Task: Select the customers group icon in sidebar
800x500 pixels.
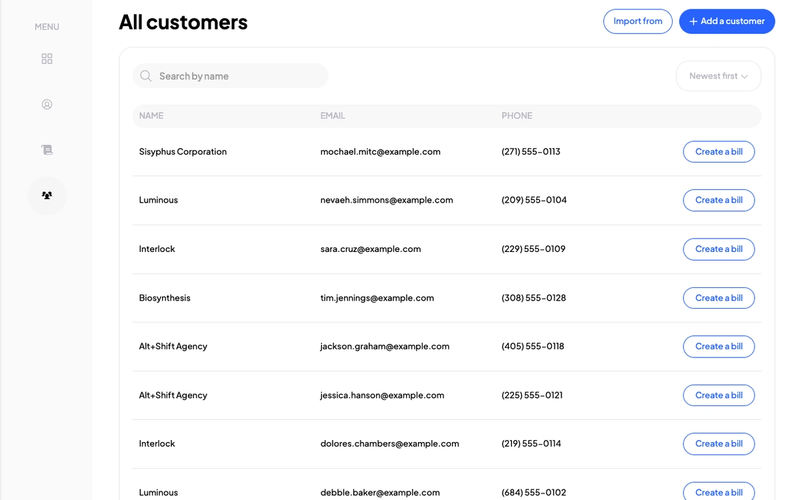Action: (x=47, y=195)
